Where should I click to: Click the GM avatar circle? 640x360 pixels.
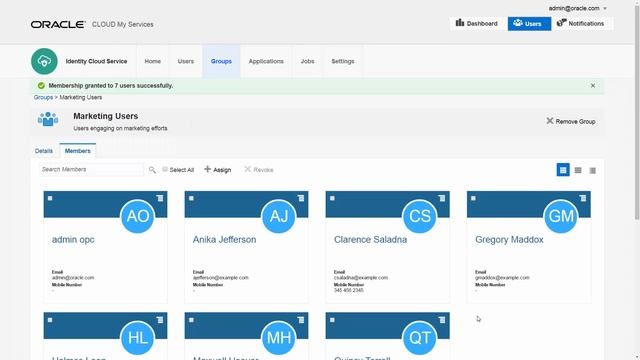(x=561, y=216)
